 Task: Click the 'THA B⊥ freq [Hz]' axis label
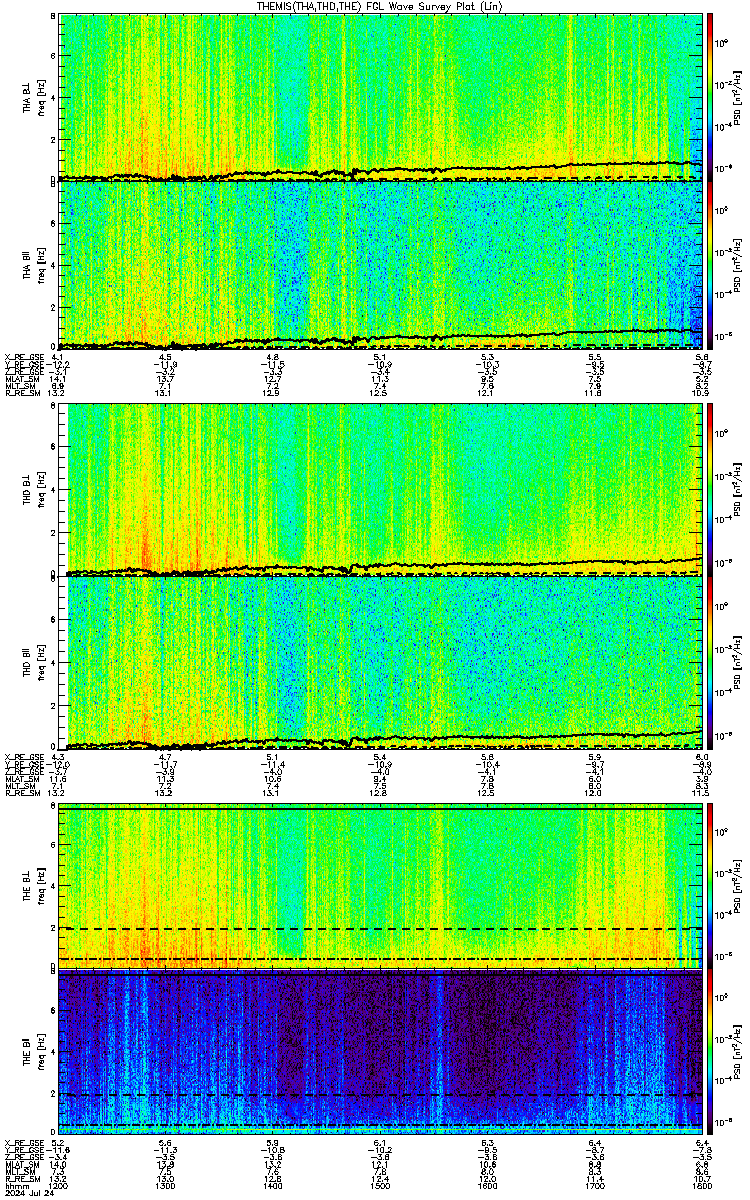pyautogui.click(x=34, y=96)
